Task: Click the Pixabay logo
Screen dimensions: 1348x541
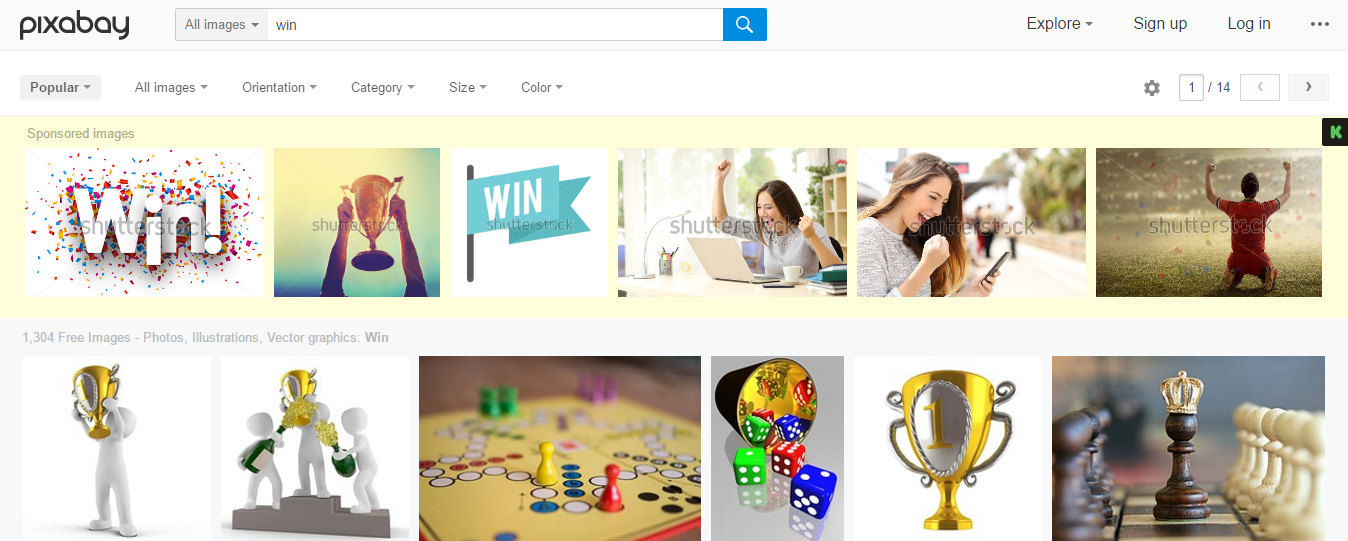Action: click(x=75, y=24)
